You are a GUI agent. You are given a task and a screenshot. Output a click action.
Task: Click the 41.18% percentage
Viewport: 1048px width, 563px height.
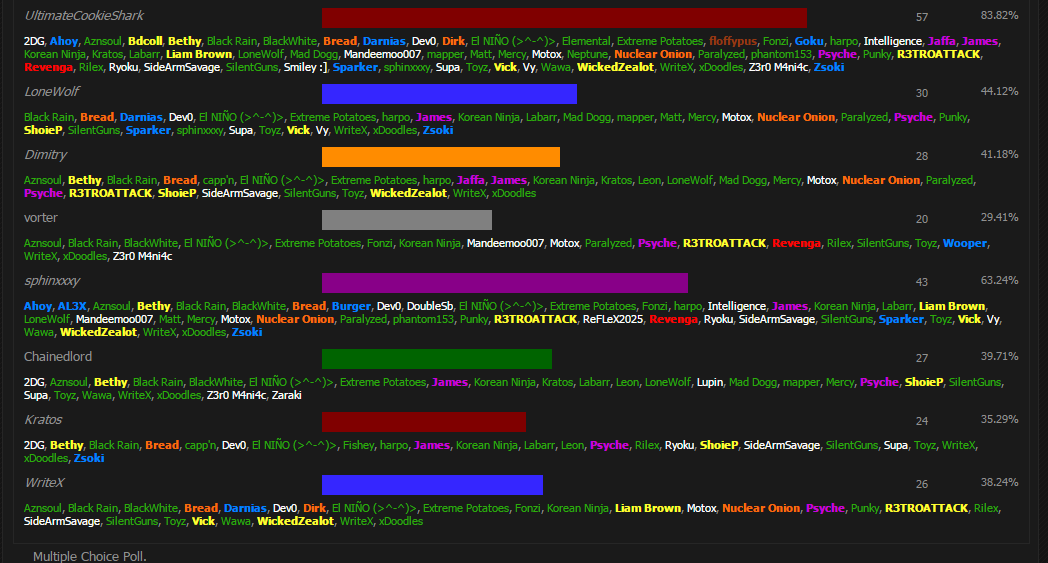click(999, 154)
